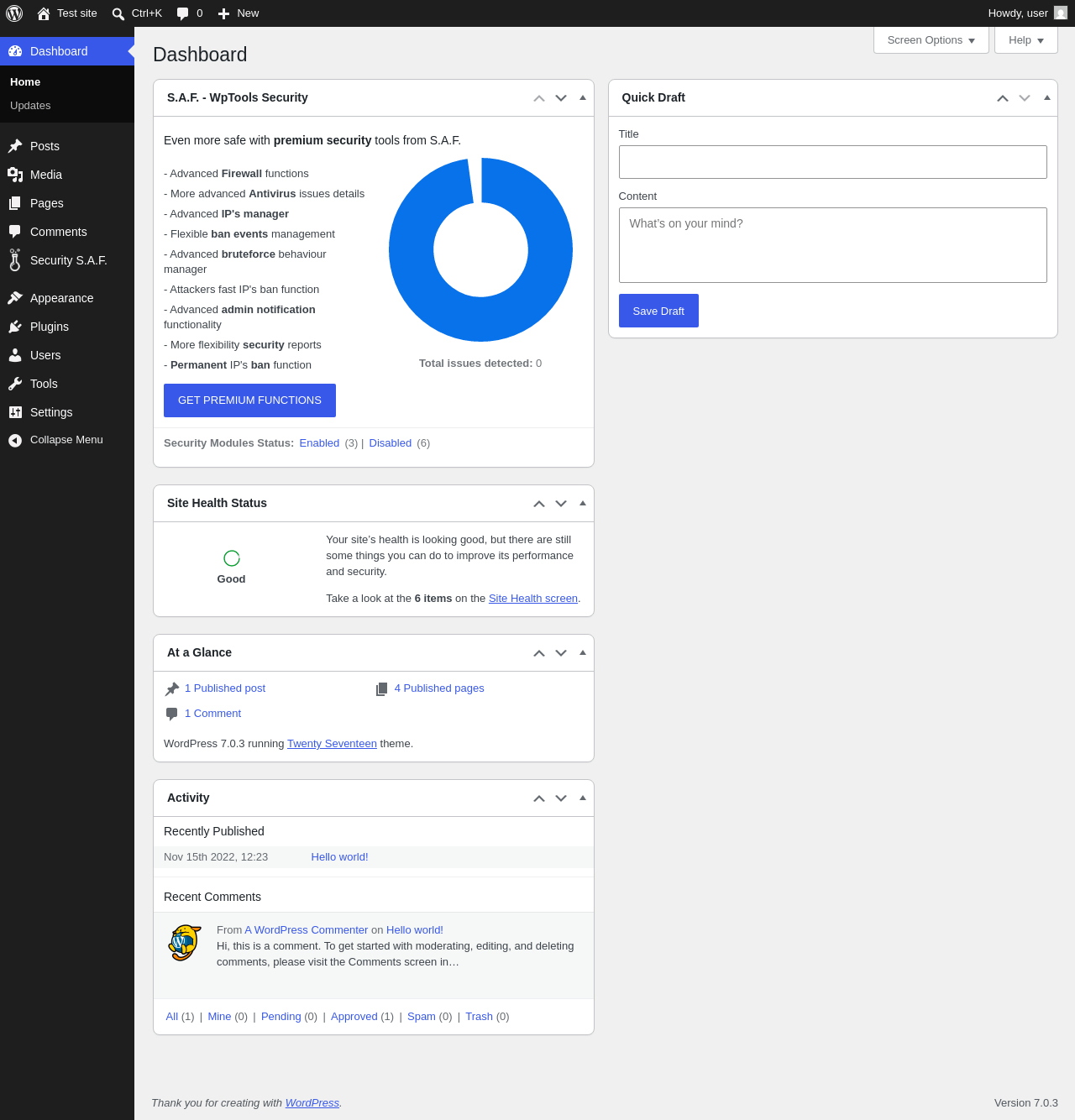Move Activity widget down
Viewport: 1075px width, 1120px height.
pyautogui.click(x=561, y=798)
